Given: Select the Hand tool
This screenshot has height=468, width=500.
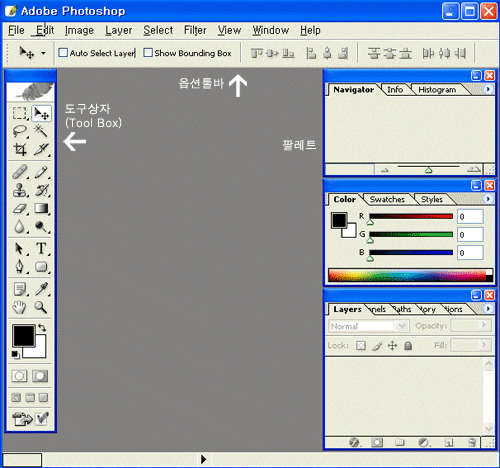Looking at the screenshot, I should click(x=19, y=307).
